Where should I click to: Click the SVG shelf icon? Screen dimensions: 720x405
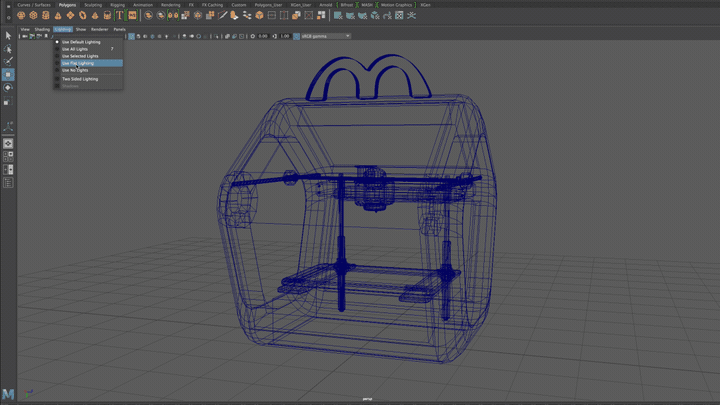(x=132, y=16)
